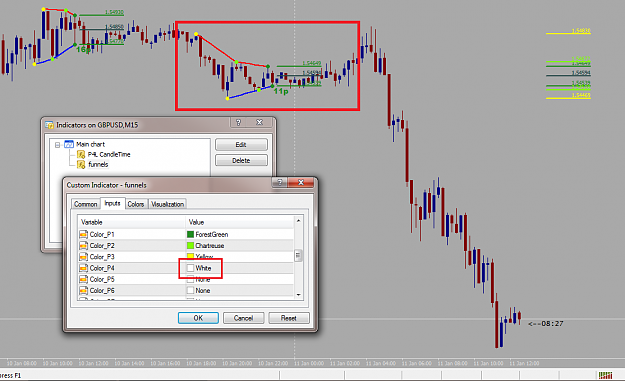Viewport: 625px width, 381px height.
Task: Click the None swatch for Color_P6
Action: click(x=191, y=291)
